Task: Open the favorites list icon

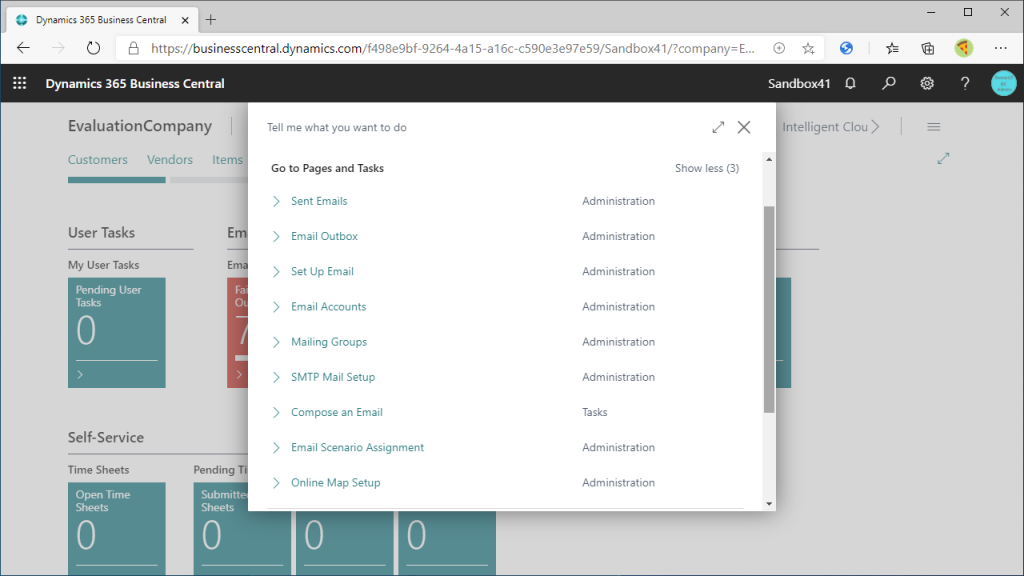Action: [x=892, y=48]
